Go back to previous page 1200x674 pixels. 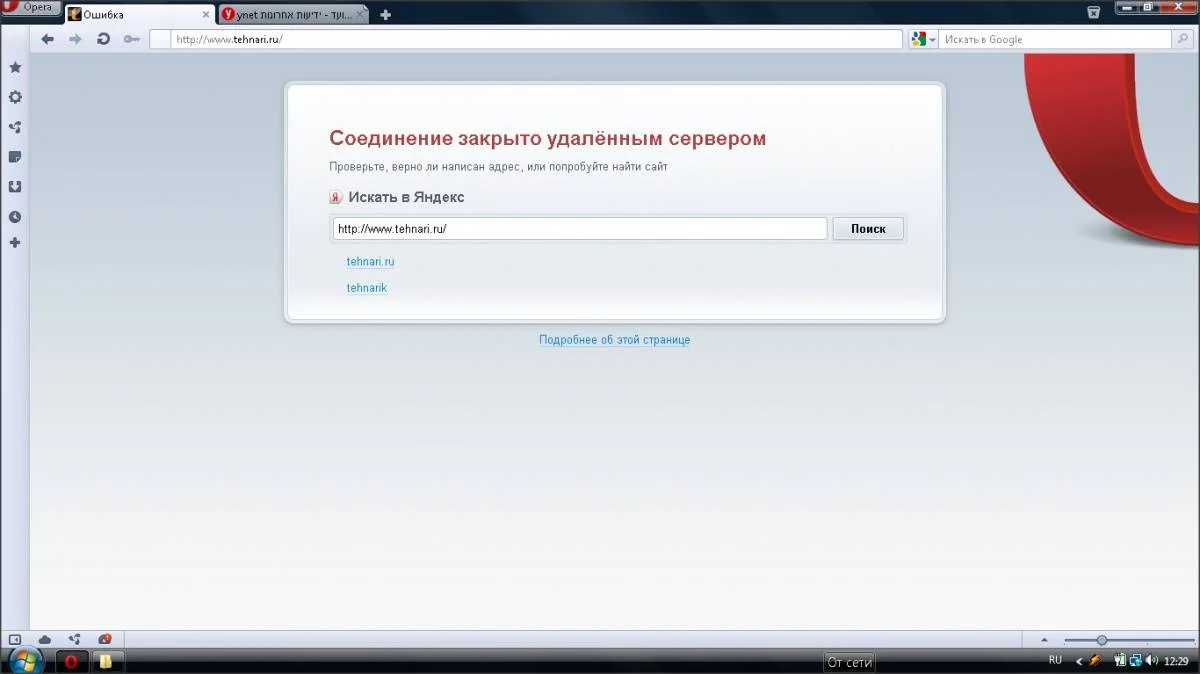click(47, 39)
